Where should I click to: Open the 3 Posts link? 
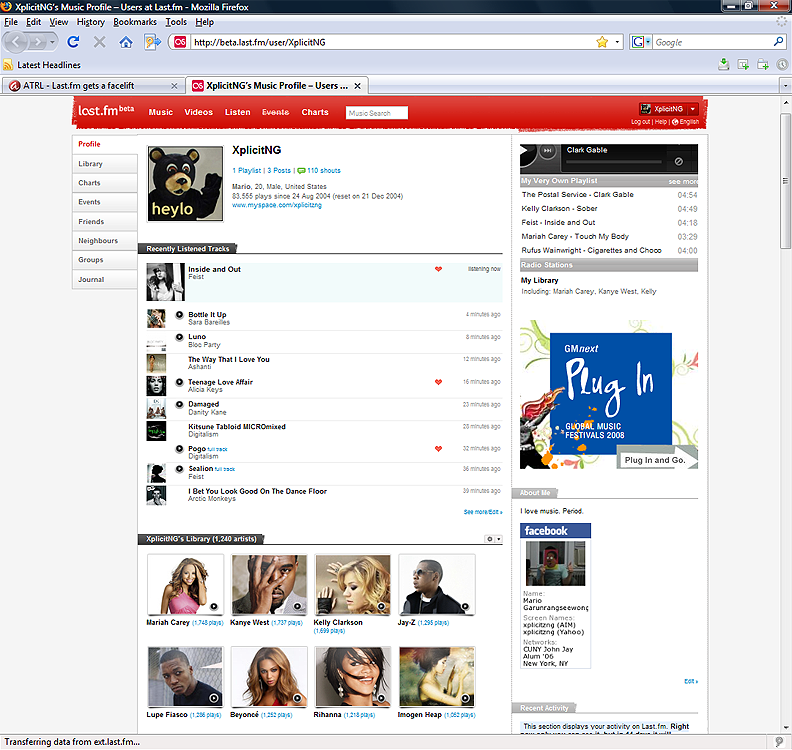[x=279, y=171]
